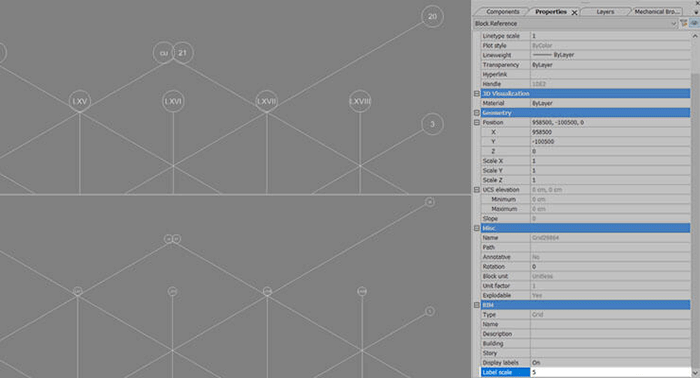
Task: Select grid bubble labeled LXV
Action: pos(80,101)
